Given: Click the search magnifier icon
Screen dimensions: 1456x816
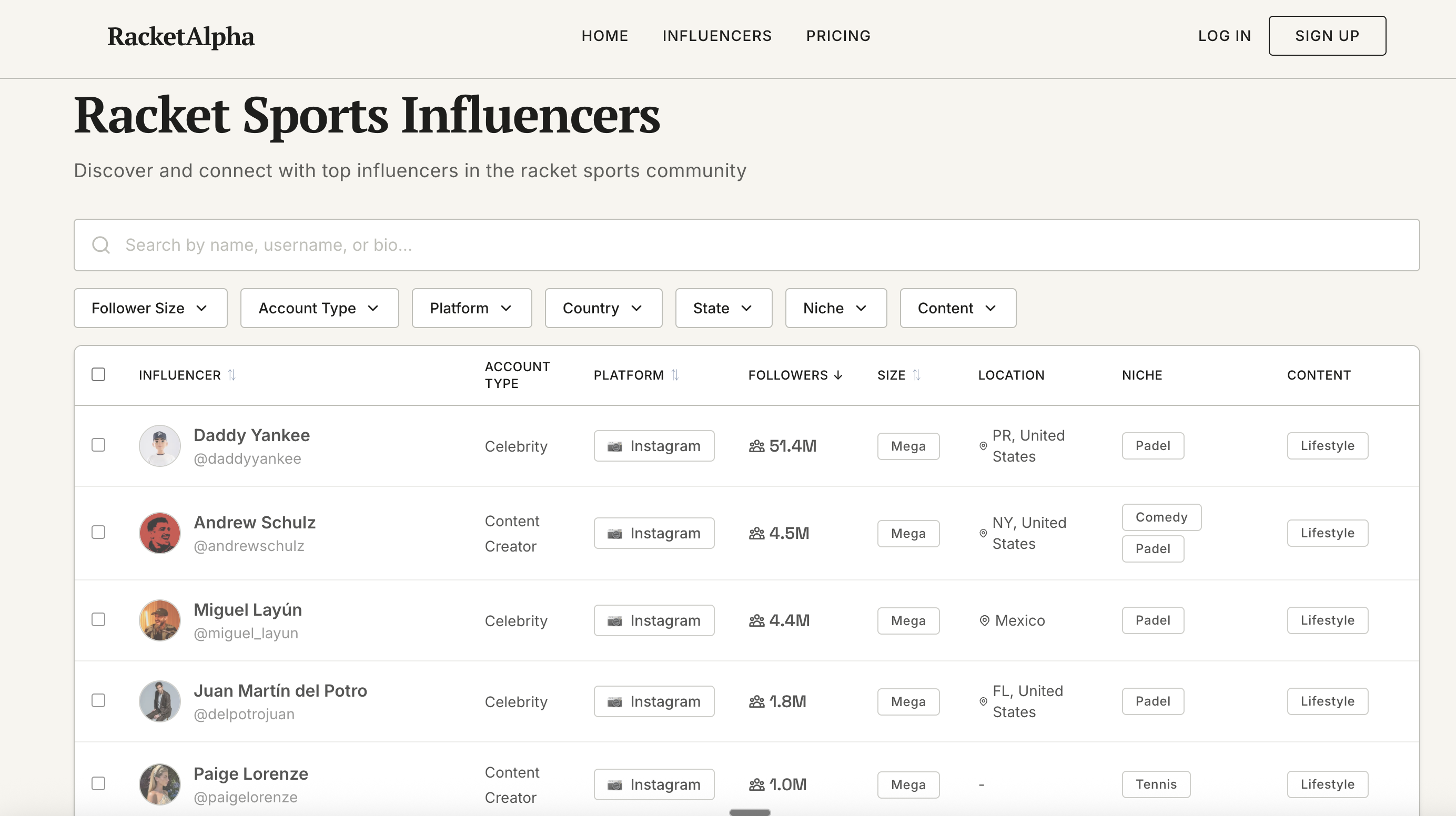Looking at the screenshot, I should click(x=101, y=244).
